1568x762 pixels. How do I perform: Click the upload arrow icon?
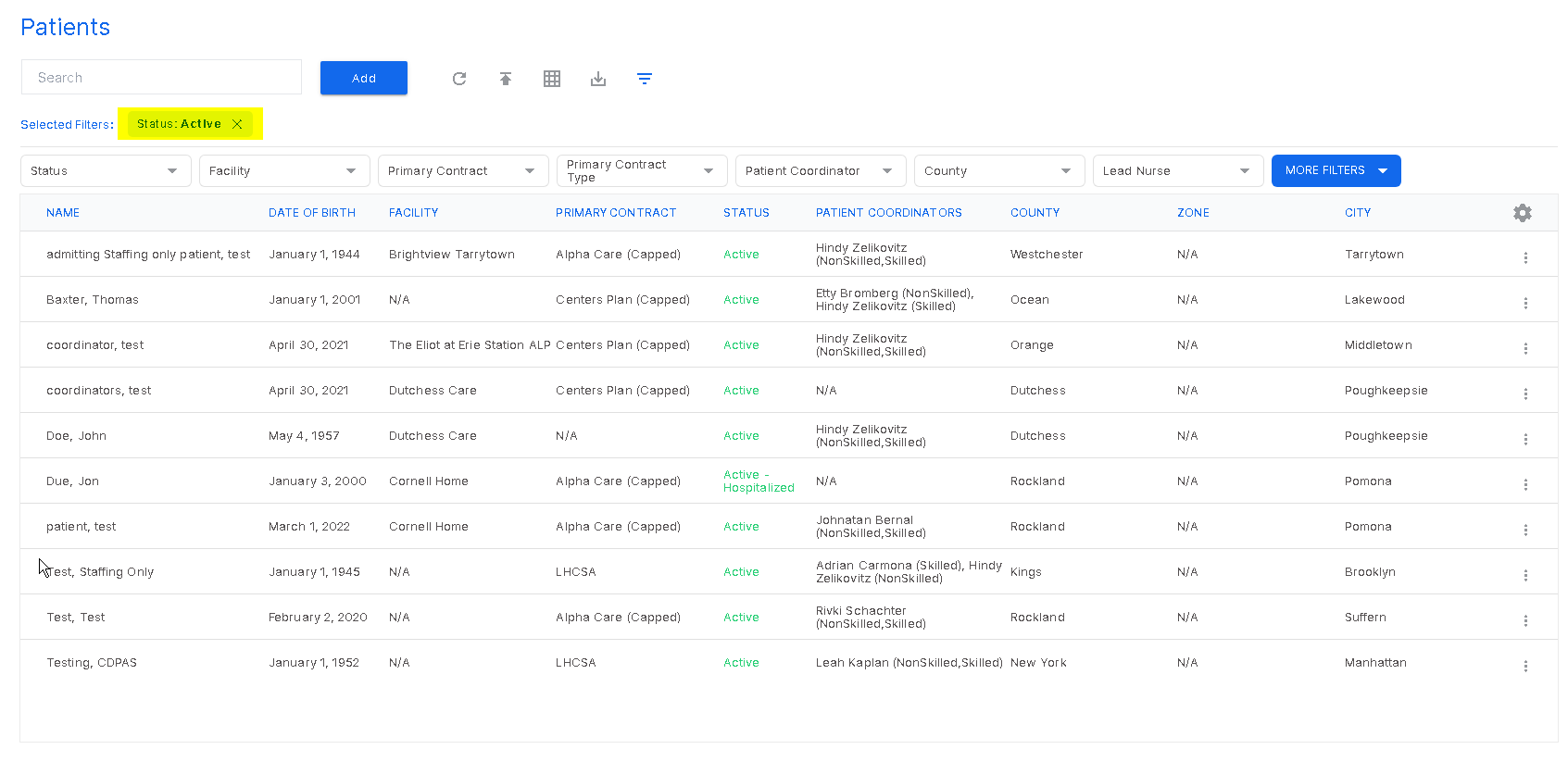pos(506,79)
